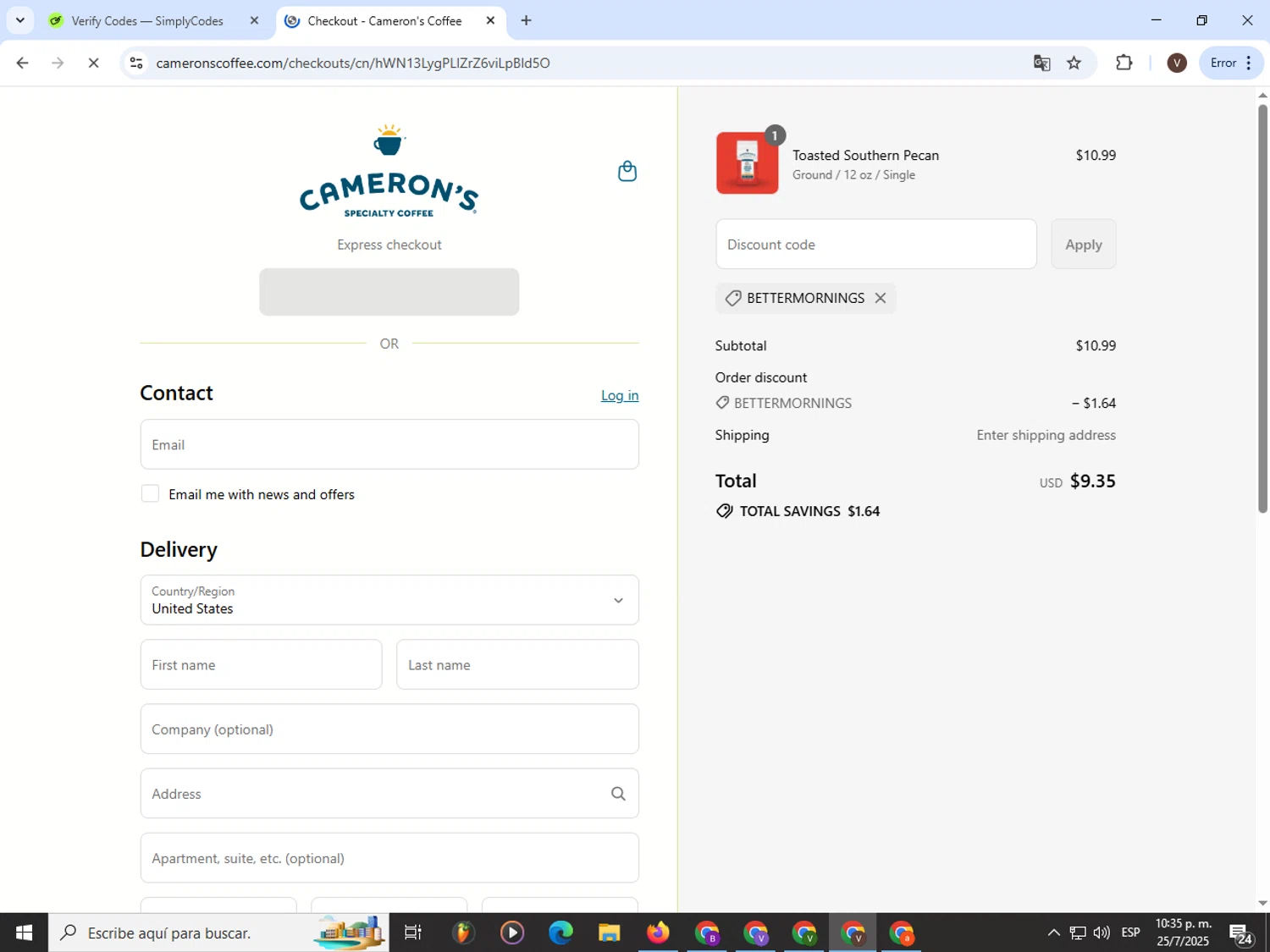Click the Subtotal label
This screenshot has height=952, width=1270.
(741, 345)
